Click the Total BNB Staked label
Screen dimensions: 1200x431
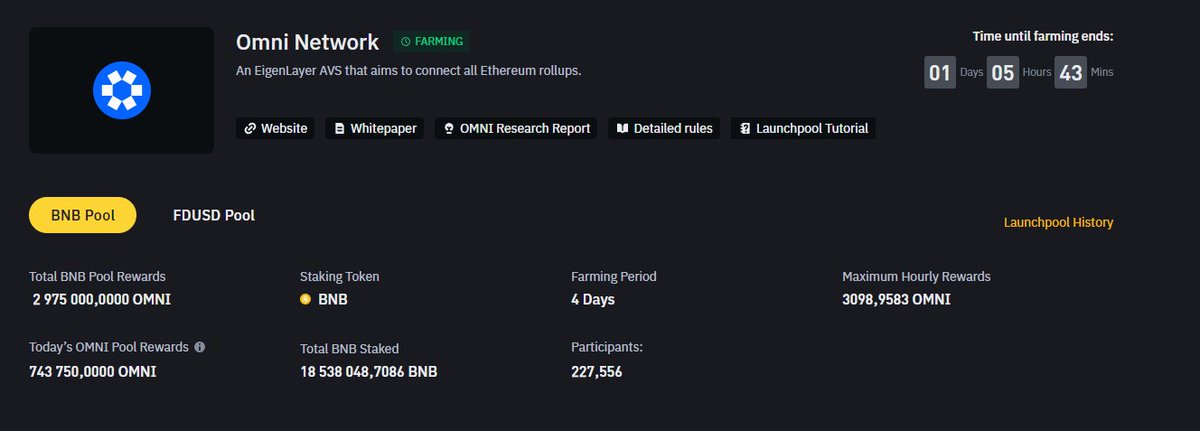tap(350, 349)
